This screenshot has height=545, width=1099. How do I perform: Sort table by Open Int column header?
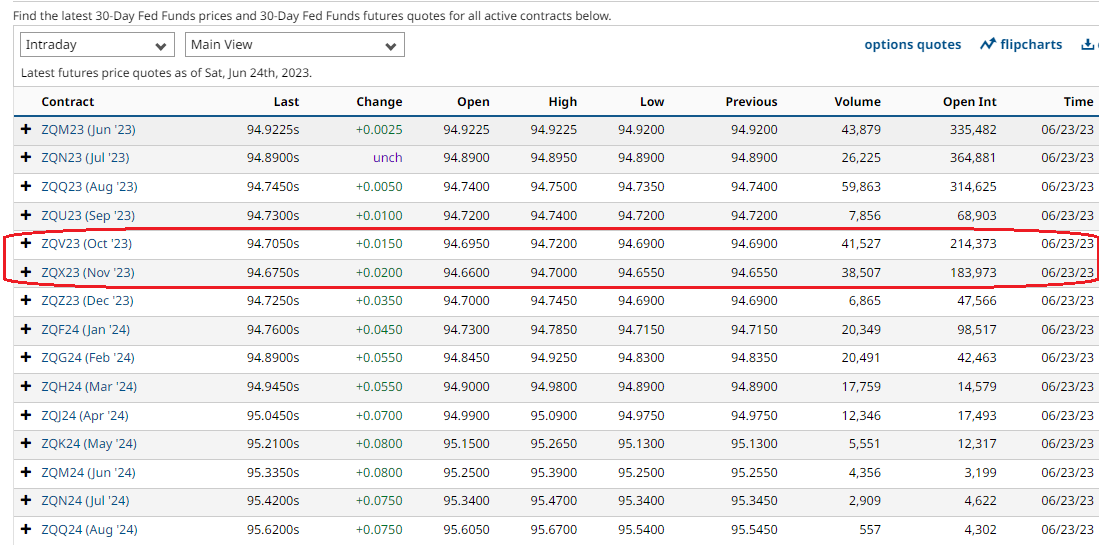[969, 102]
